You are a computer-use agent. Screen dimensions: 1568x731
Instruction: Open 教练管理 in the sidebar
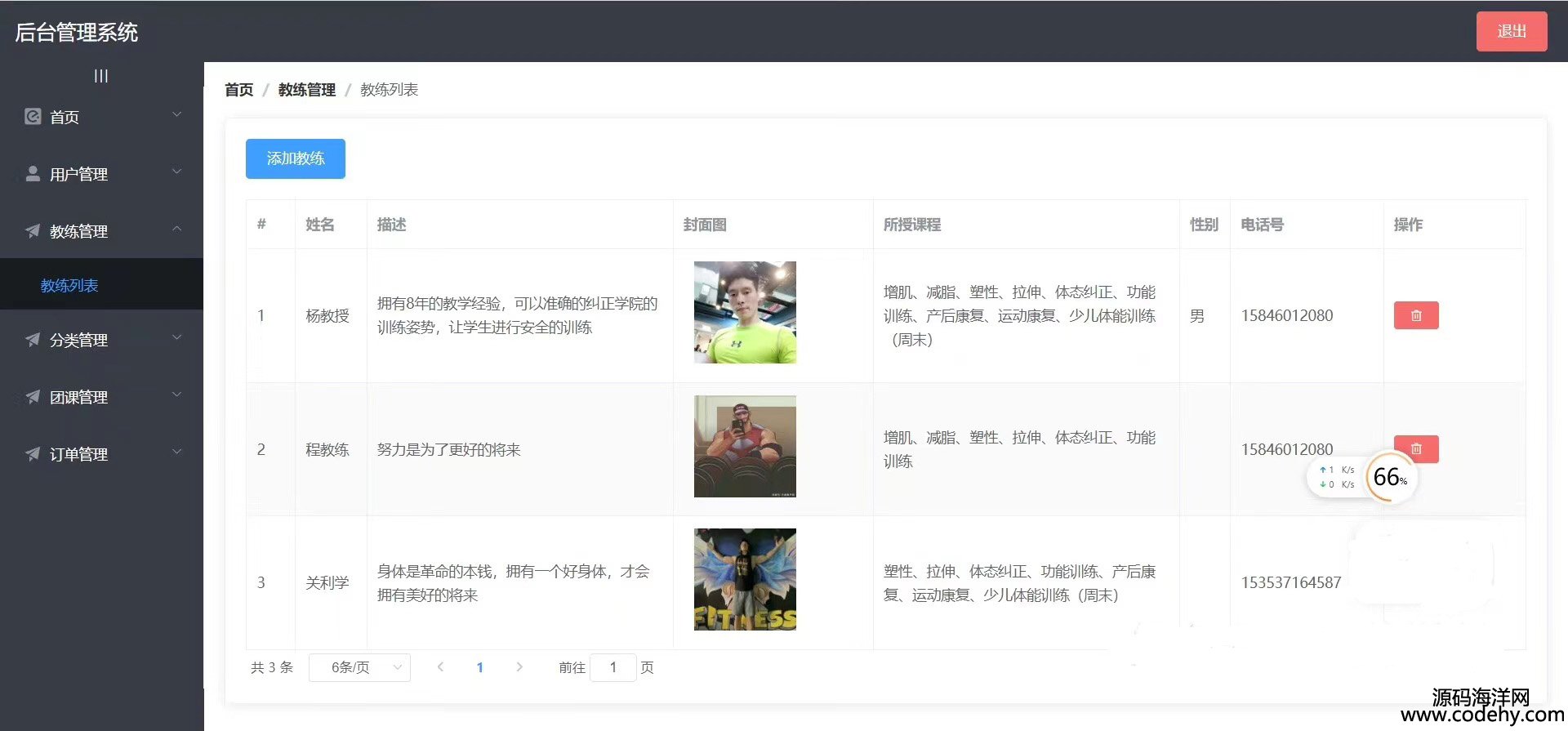coord(101,231)
